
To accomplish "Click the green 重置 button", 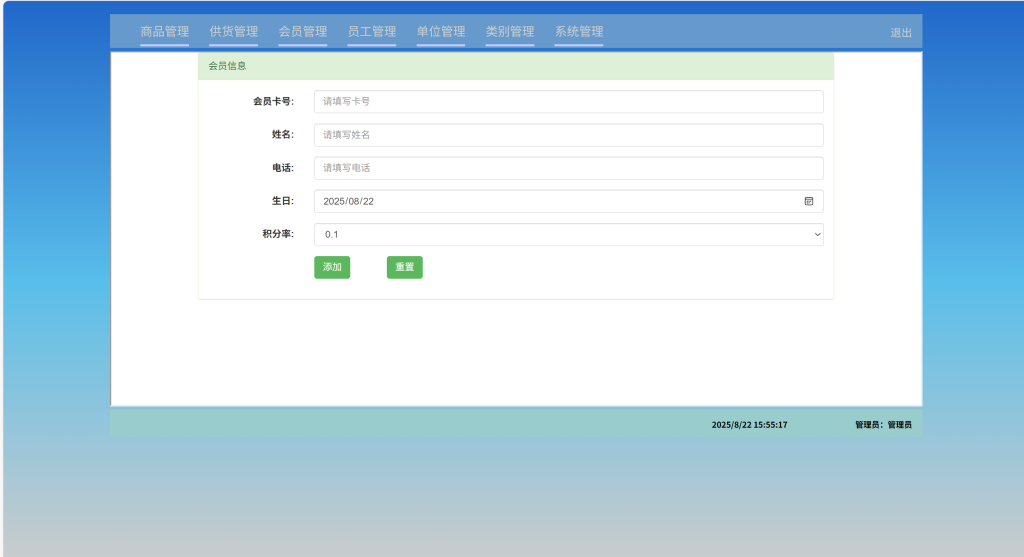I will 405,267.
